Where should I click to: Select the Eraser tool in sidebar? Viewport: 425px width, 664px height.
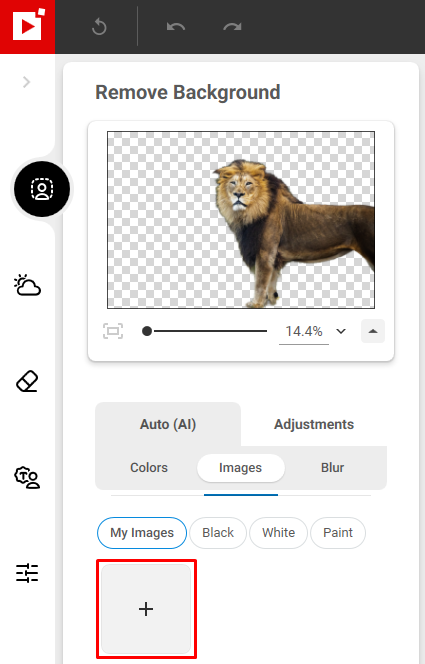coord(28,381)
